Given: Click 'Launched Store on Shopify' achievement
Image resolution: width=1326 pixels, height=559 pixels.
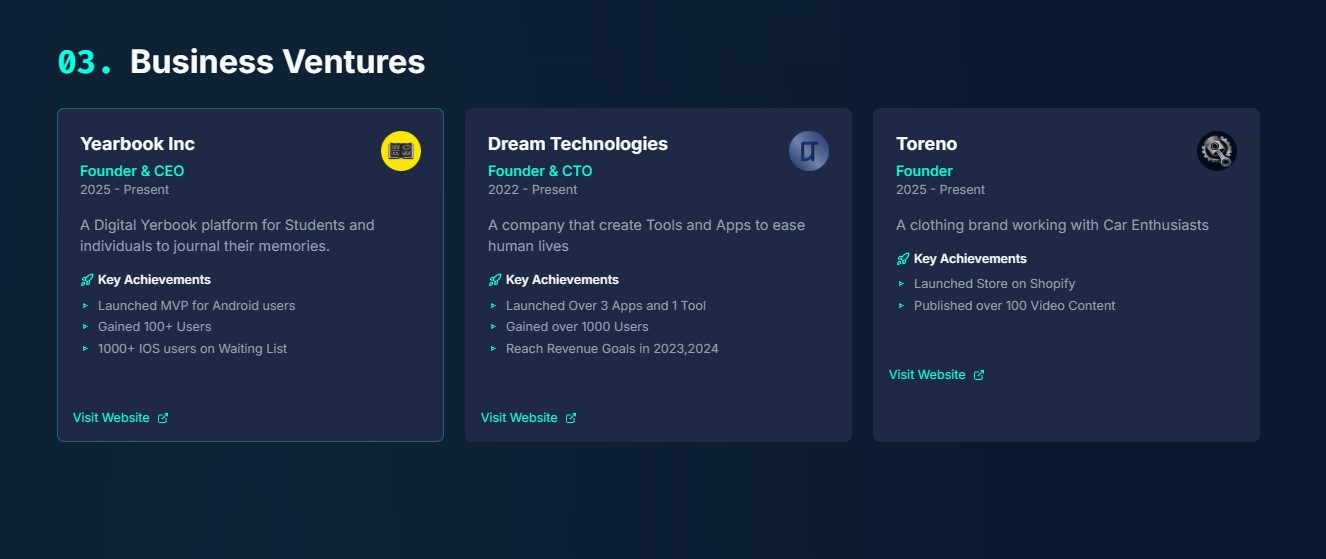Looking at the screenshot, I should [995, 284].
